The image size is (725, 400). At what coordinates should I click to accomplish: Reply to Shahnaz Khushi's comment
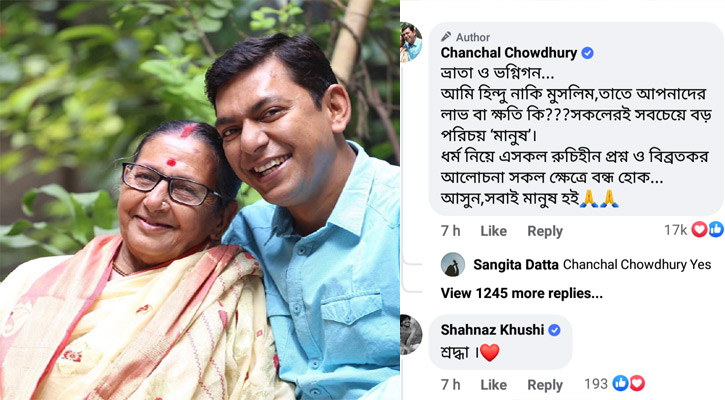tap(545, 385)
